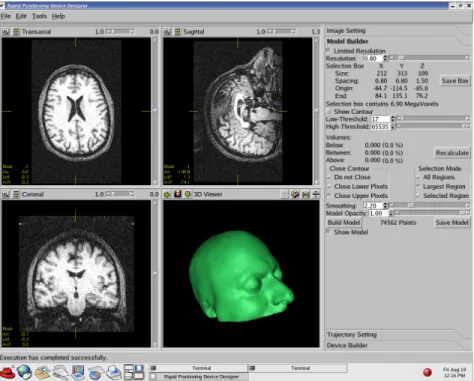Open the File menu

click(x=6, y=16)
